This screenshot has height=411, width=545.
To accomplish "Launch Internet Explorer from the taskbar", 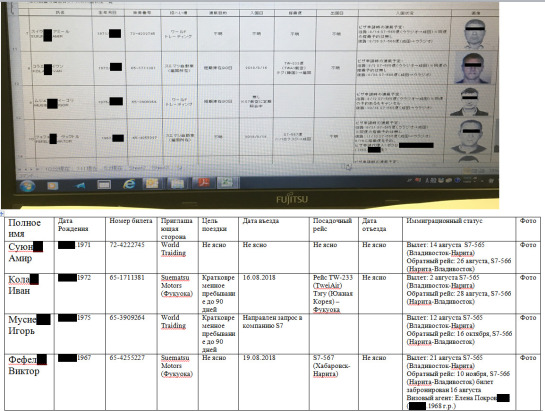I will pos(129,184).
